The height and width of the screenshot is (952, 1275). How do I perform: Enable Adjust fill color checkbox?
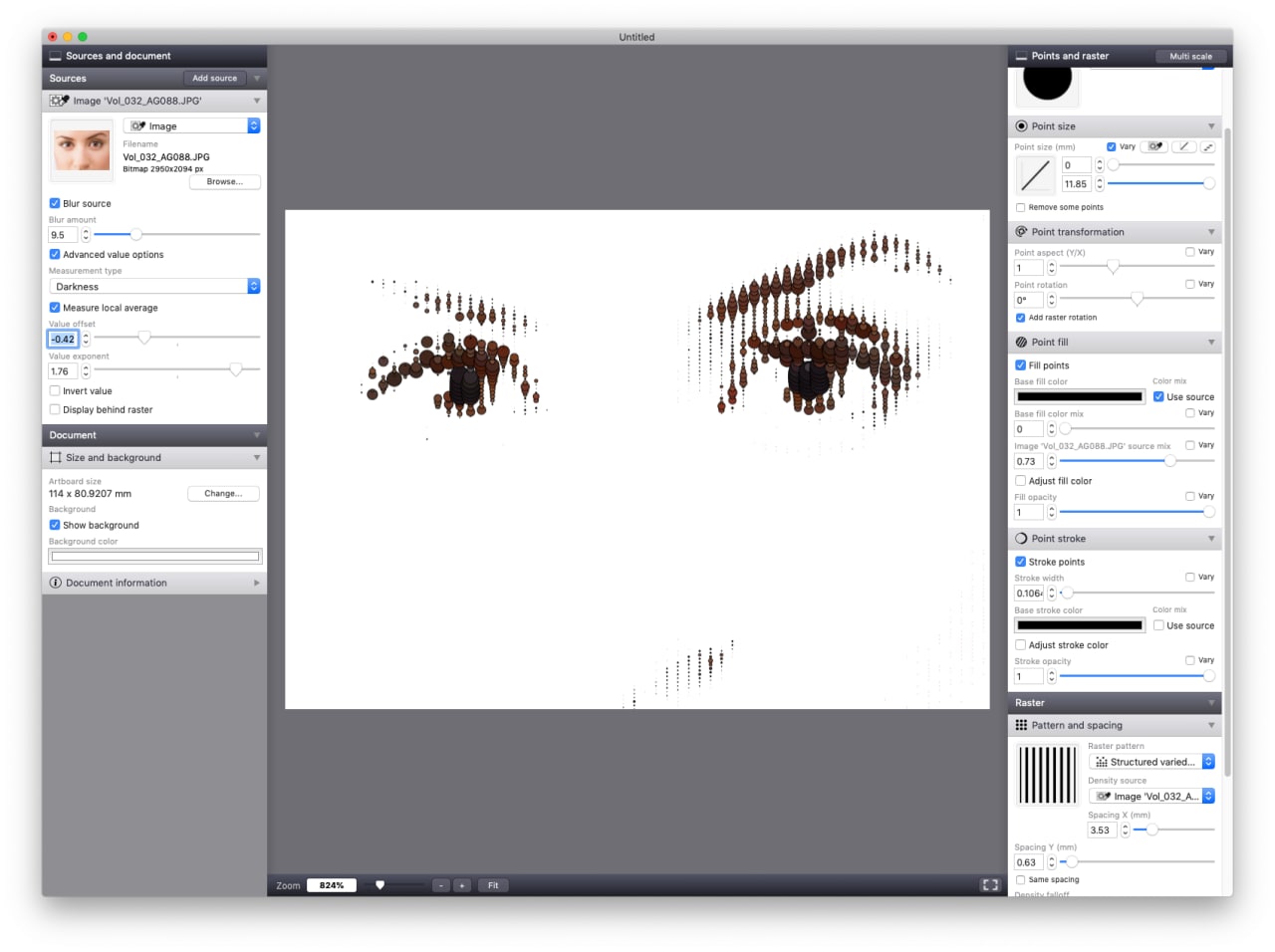coord(1020,481)
